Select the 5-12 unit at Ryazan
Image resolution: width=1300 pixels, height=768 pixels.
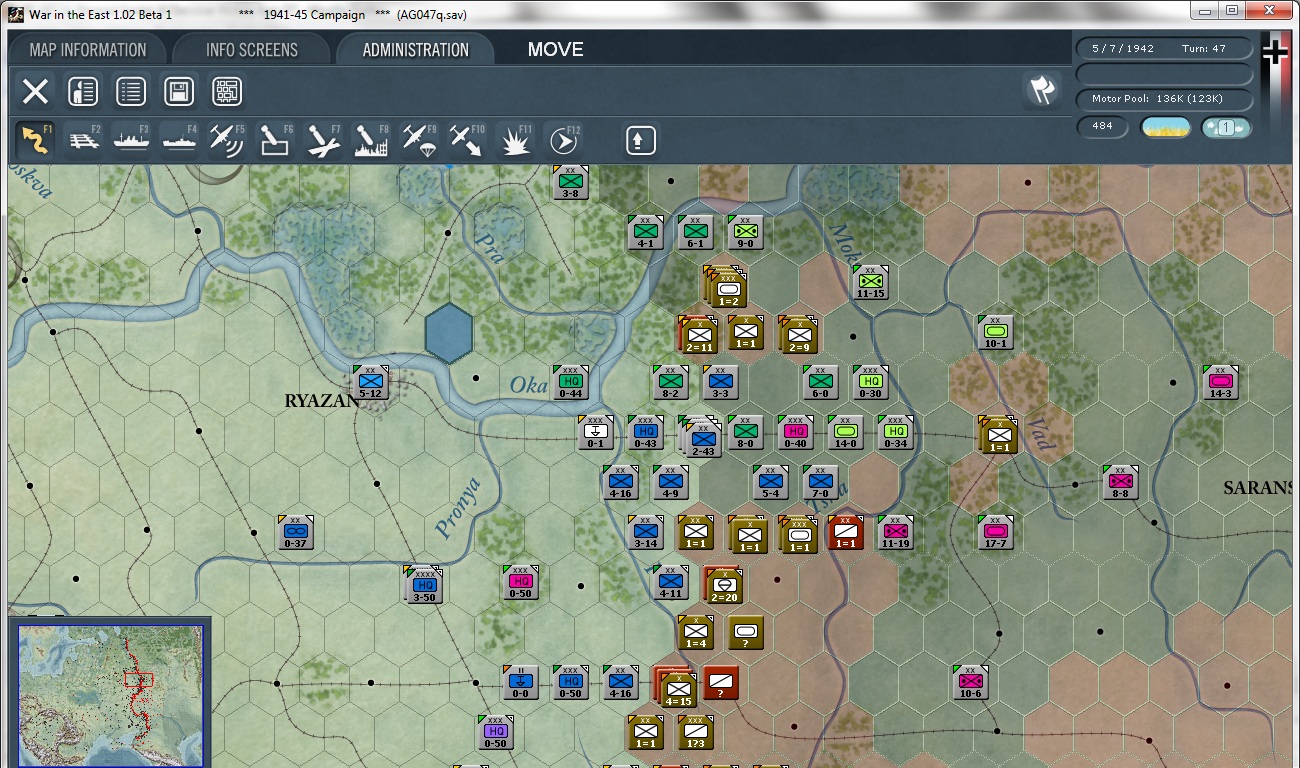tap(371, 382)
